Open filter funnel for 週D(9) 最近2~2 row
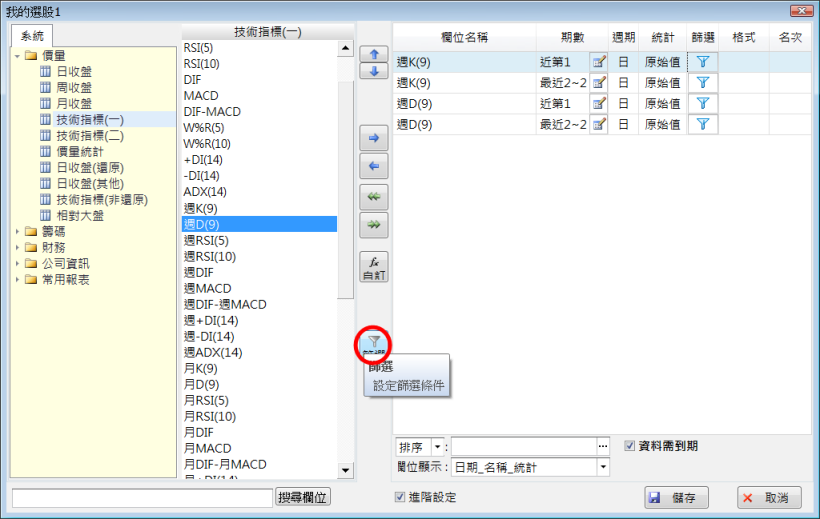 click(703, 124)
